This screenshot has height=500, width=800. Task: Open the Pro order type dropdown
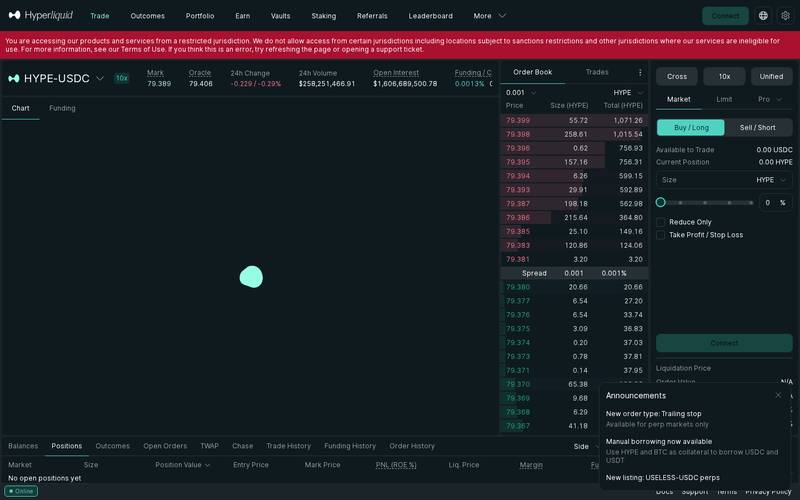point(769,99)
